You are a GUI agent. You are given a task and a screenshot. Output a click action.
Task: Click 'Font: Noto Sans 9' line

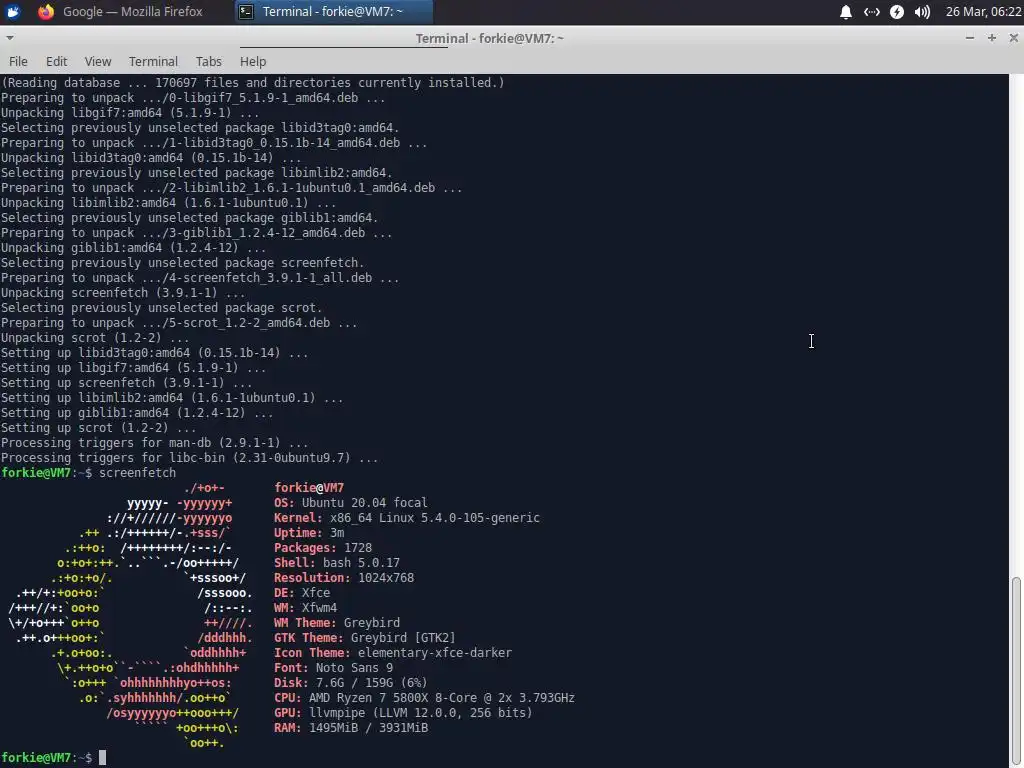[333, 668]
